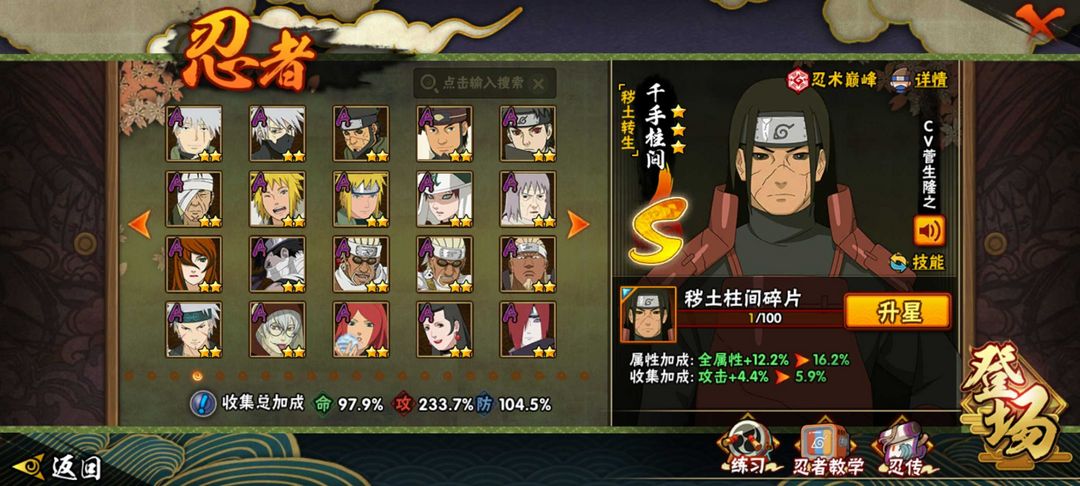The width and height of the screenshot is (1080, 486).
Task: Select the red-haired Kushina ninja portrait
Action: pyautogui.click(x=361, y=329)
